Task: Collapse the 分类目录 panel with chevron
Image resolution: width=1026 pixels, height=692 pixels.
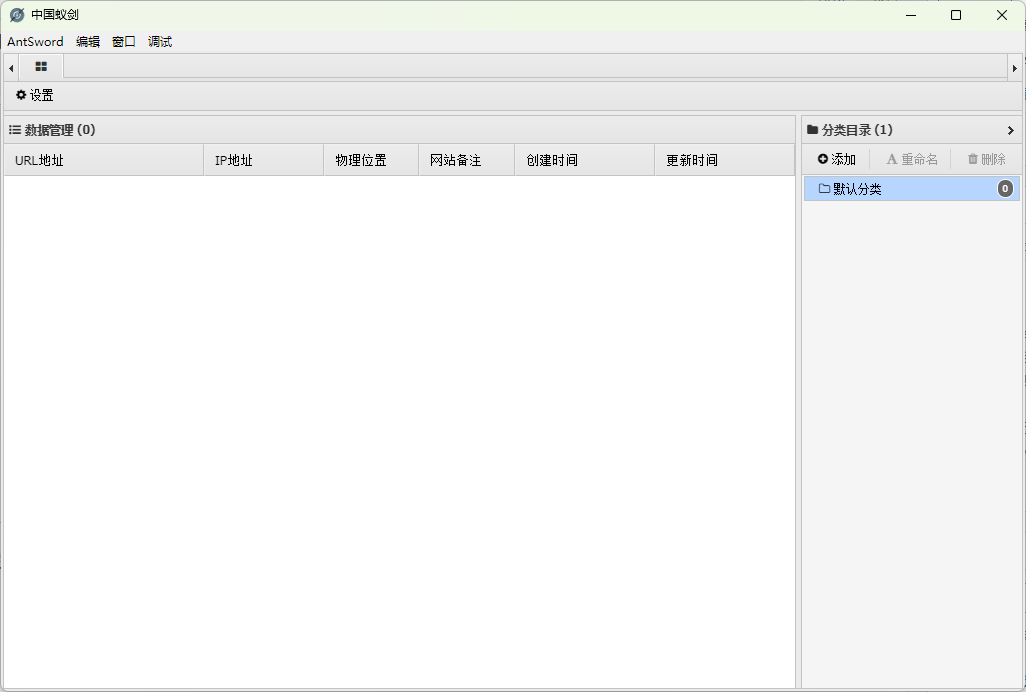Action: point(1010,130)
